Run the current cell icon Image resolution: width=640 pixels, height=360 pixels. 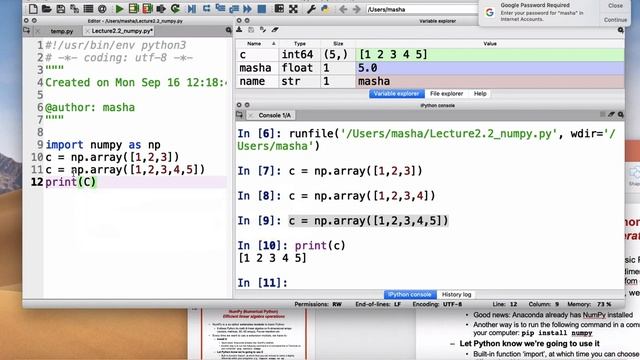[x=133, y=9]
